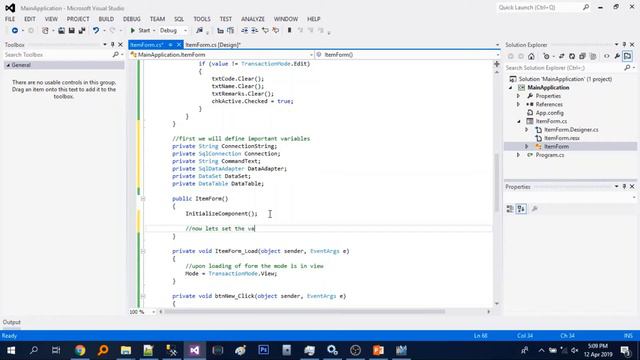Open the FILE menu
The image size is (640, 360).
(x=10, y=19)
